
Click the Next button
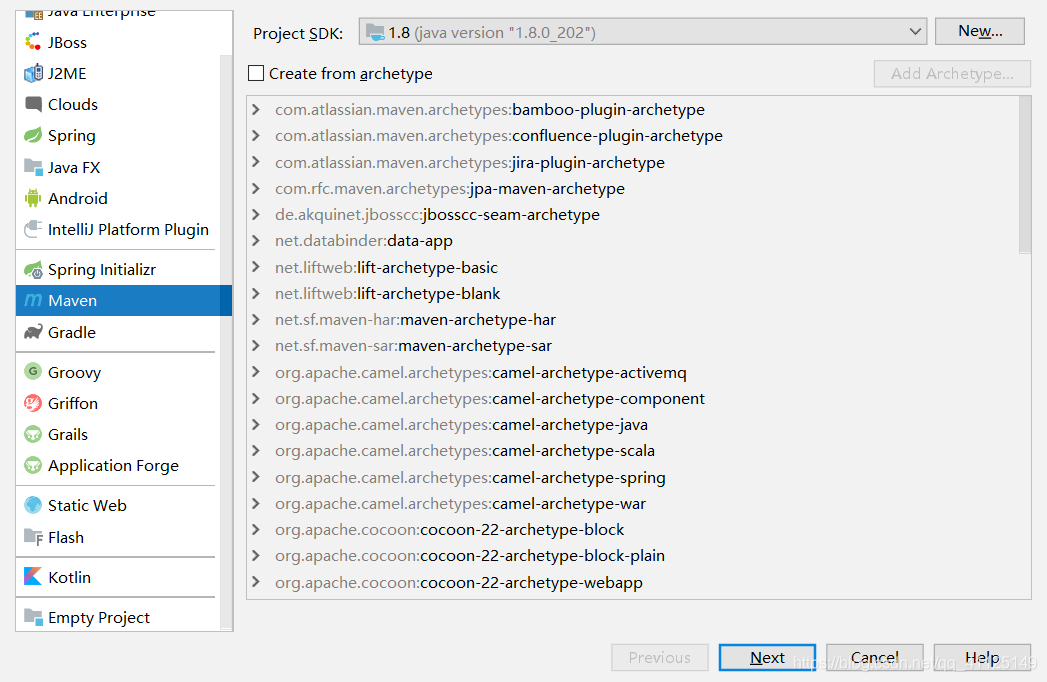(x=767, y=657)
